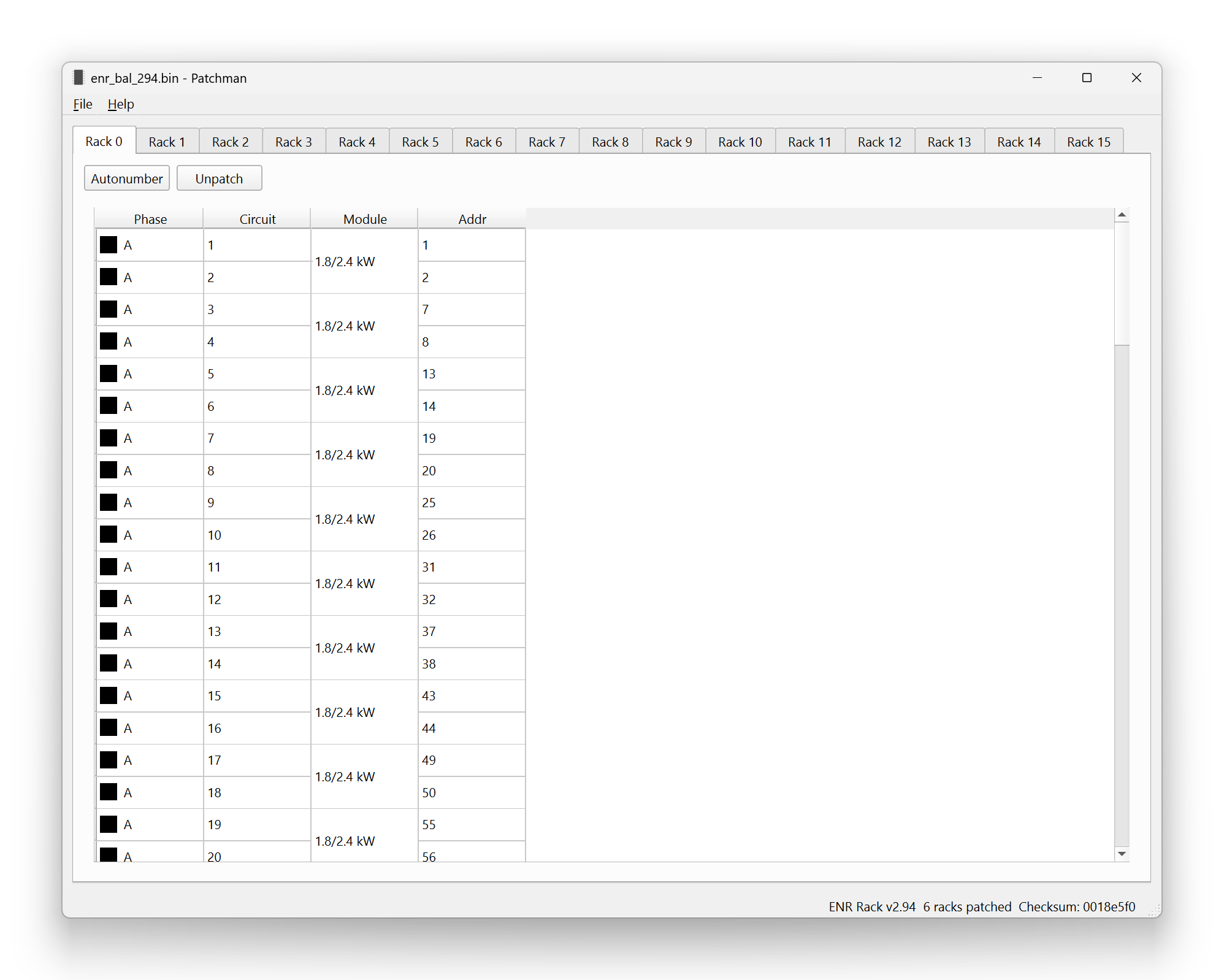Minimize the Patchman window

[1037, 78]
